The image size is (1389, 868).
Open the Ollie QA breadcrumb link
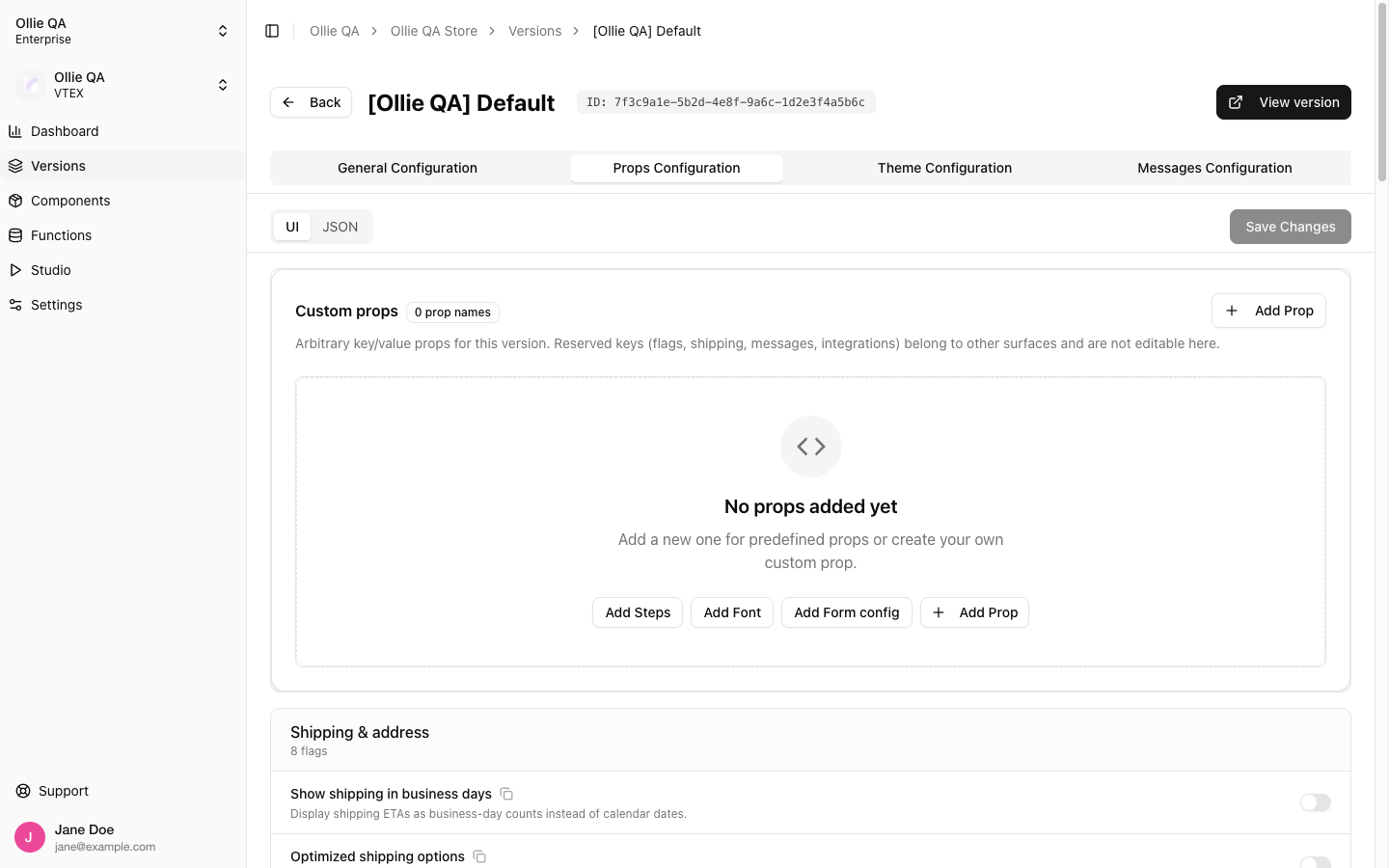[335, 31]
